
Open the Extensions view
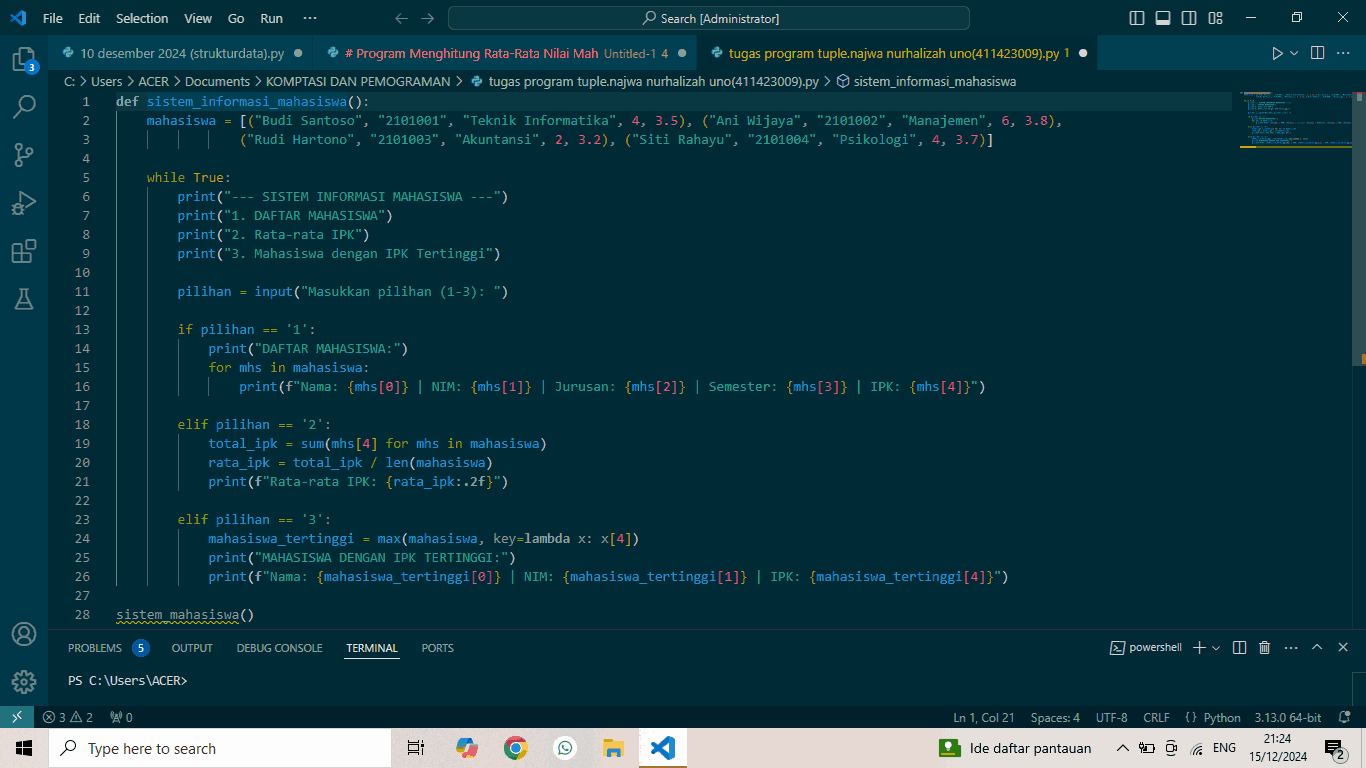[x=24, y=250]
